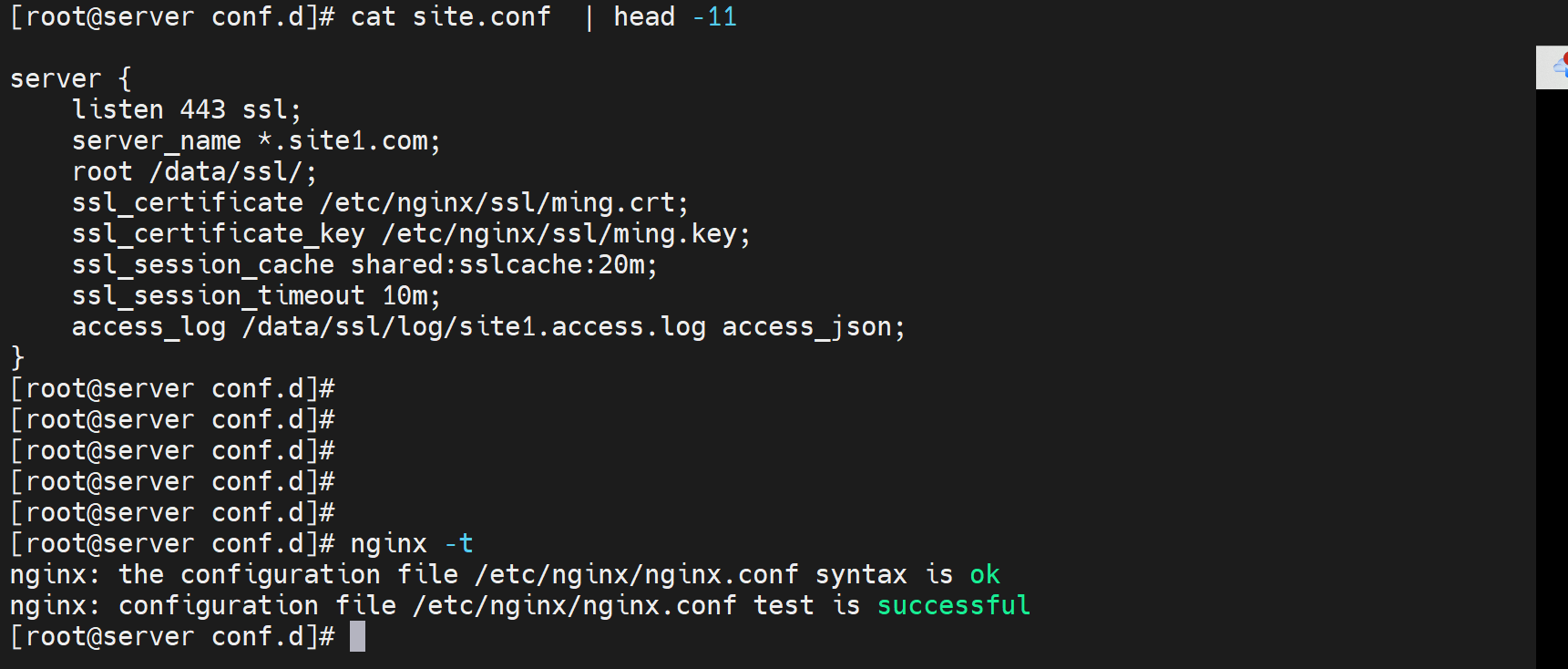The width and height of the screenshot is (1568, 669).
Task: Click the "/data/ssl/log/site1.access.log" log path
Action: [x=474, y=326]
